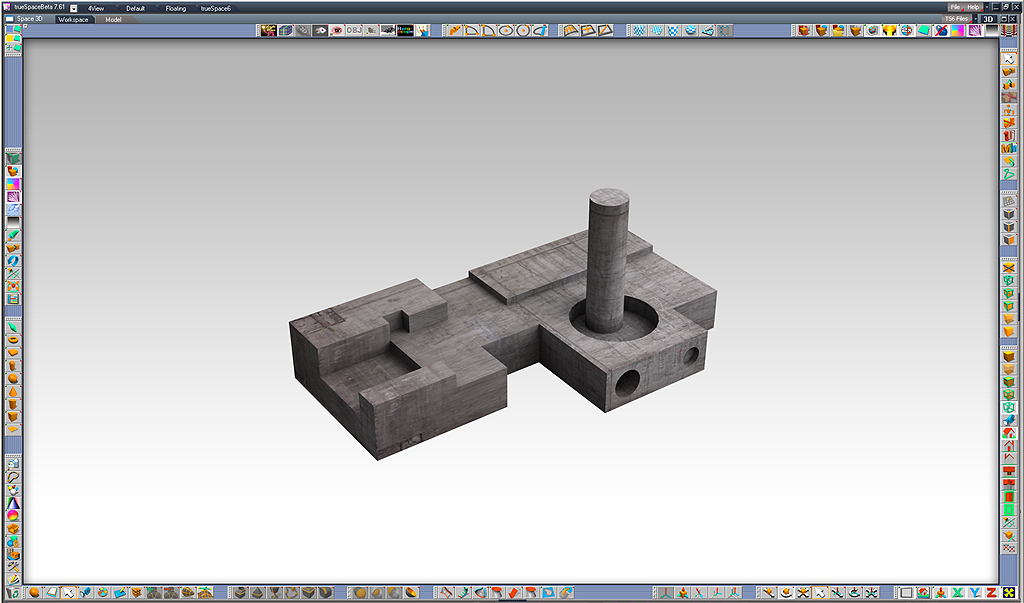This screenshot has width=1024, height=603.
Task: Select the chain link icon in top toolbar
Action: pos(302,30)
